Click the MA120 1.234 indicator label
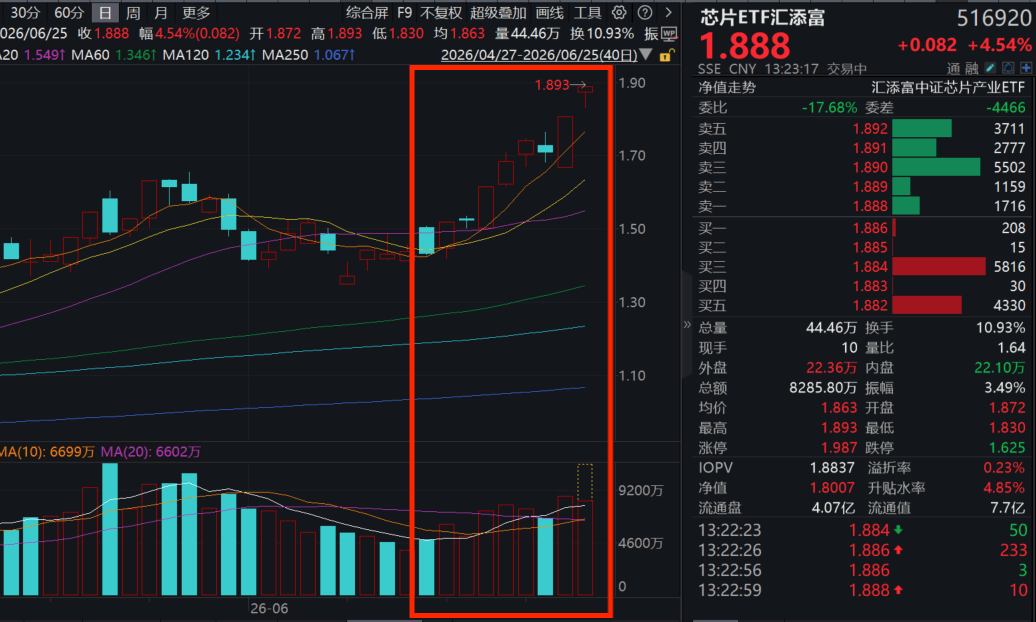 pos(209,55)
